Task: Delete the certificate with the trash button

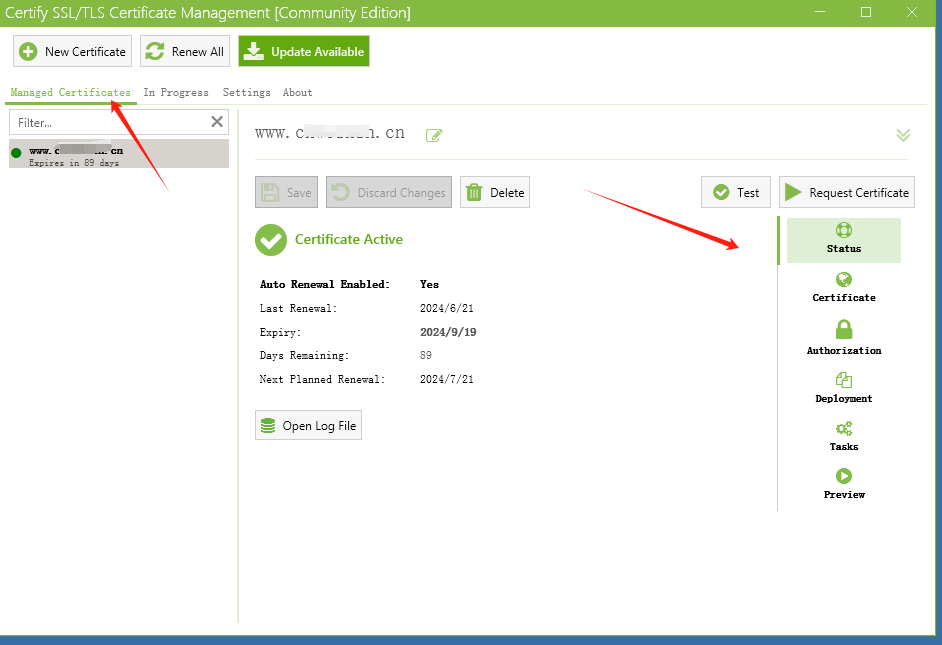Action: [495, 192]
